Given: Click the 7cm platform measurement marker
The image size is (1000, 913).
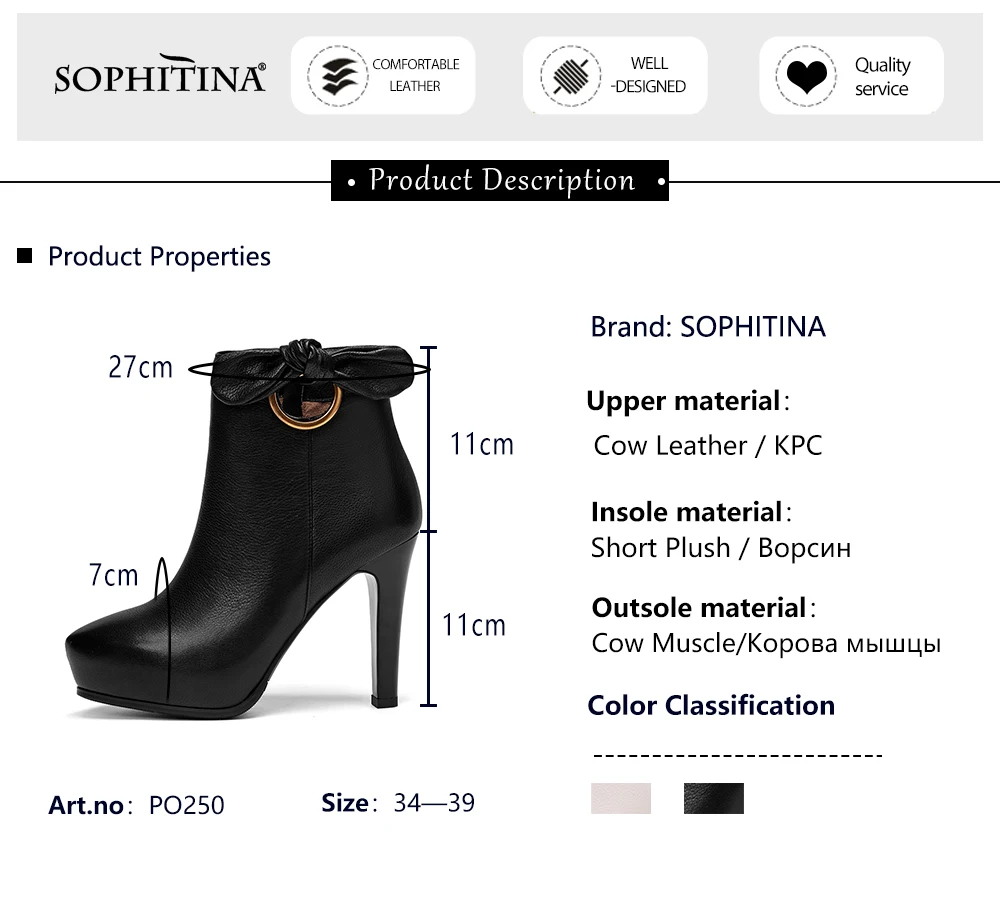Looking at the screenshot, I should 114,575.
